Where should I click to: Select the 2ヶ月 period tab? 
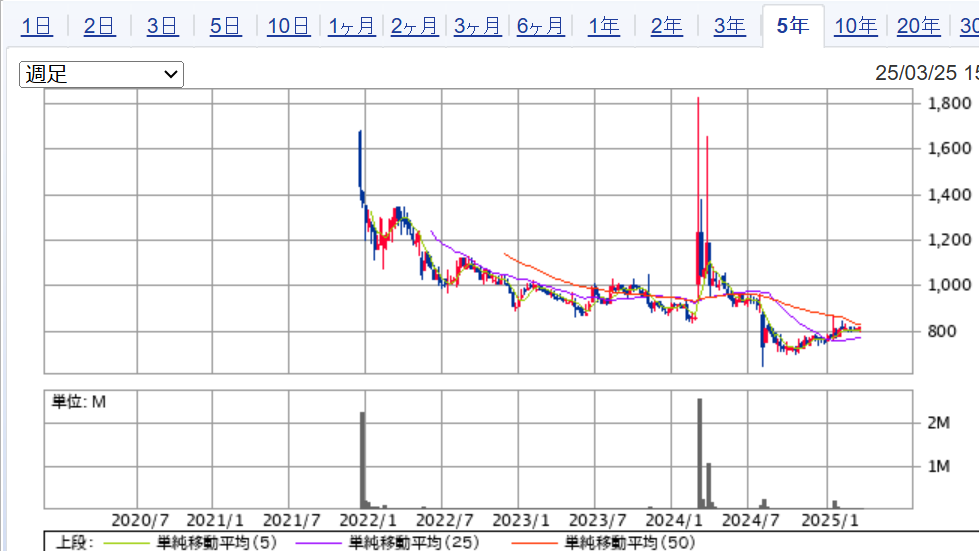[x=415, y=26]
